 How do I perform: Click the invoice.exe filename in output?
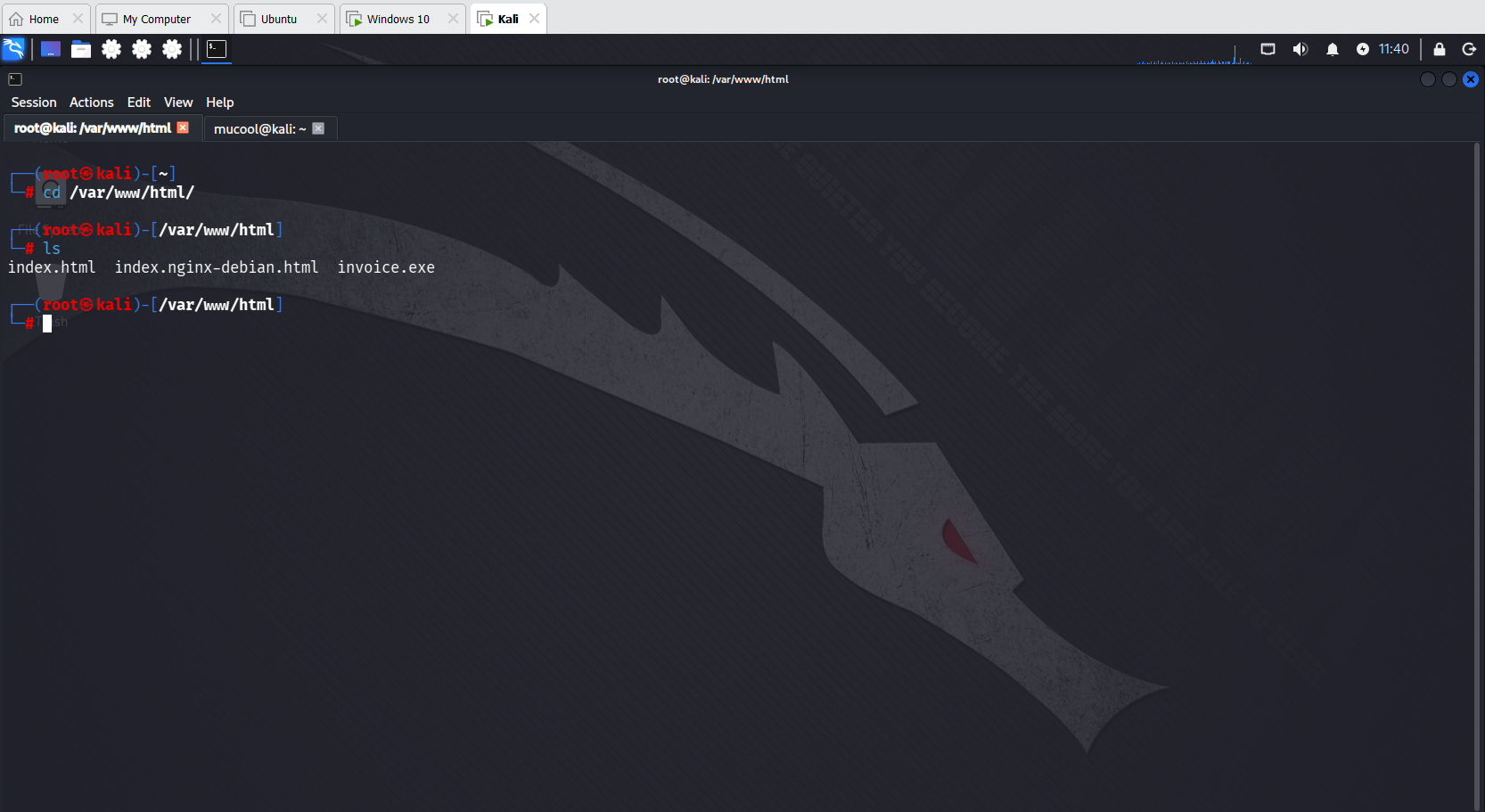(x=386, y=267)
